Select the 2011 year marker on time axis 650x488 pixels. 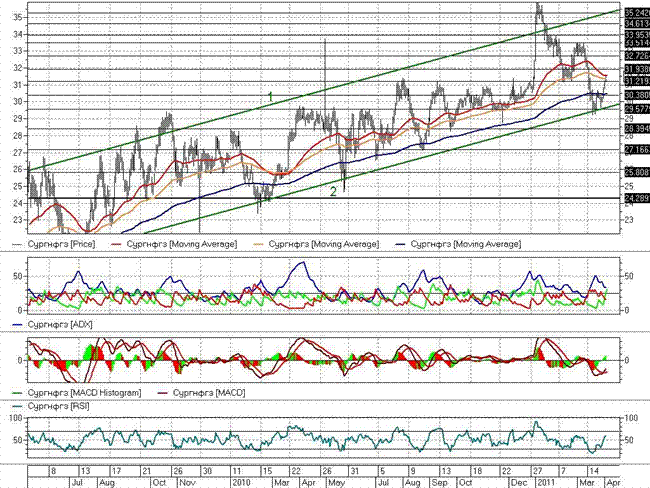tap(540, 481)
